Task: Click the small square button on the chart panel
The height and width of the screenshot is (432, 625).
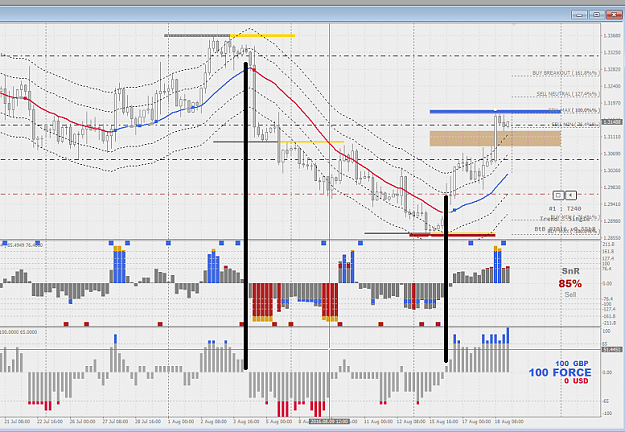Action: click(x=558, y=195)
